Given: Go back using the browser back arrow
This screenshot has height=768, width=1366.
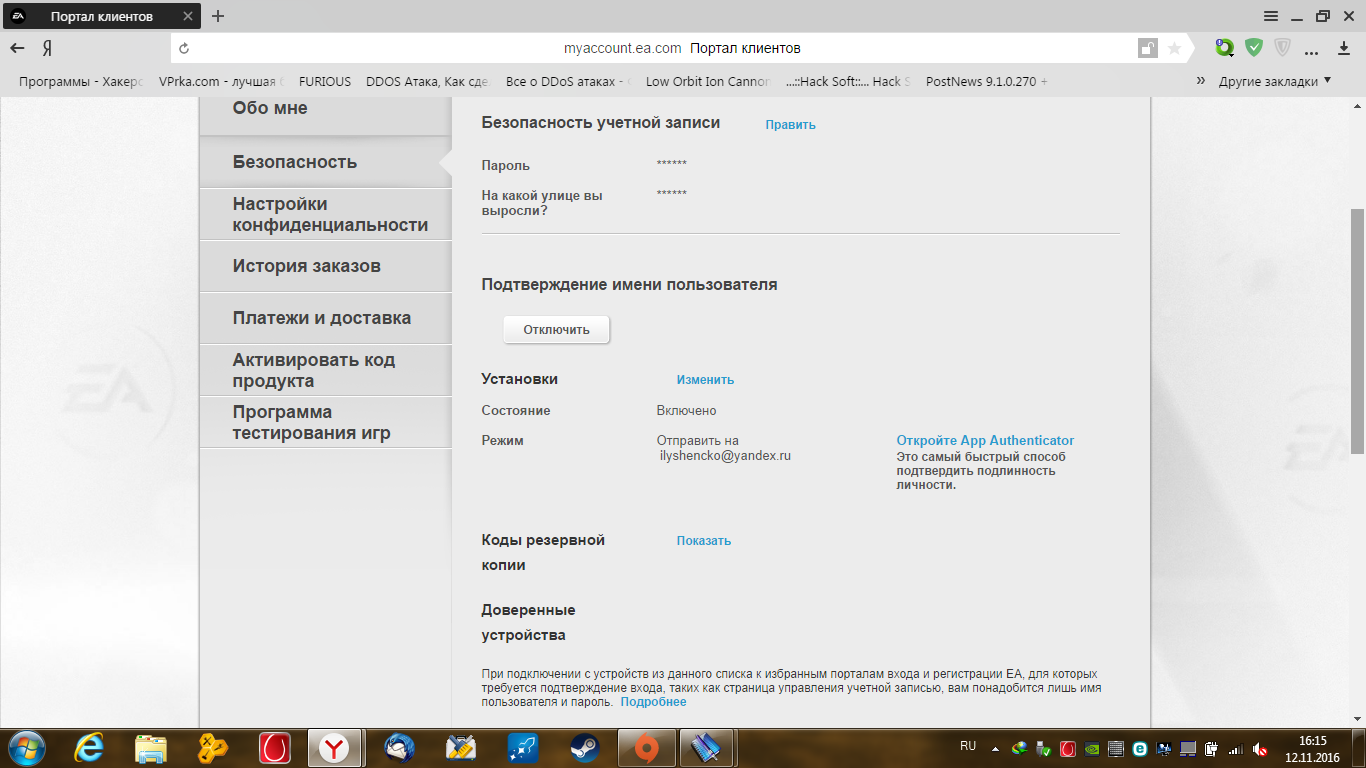Looking at the screenshot, I should [x=17, y=48].
